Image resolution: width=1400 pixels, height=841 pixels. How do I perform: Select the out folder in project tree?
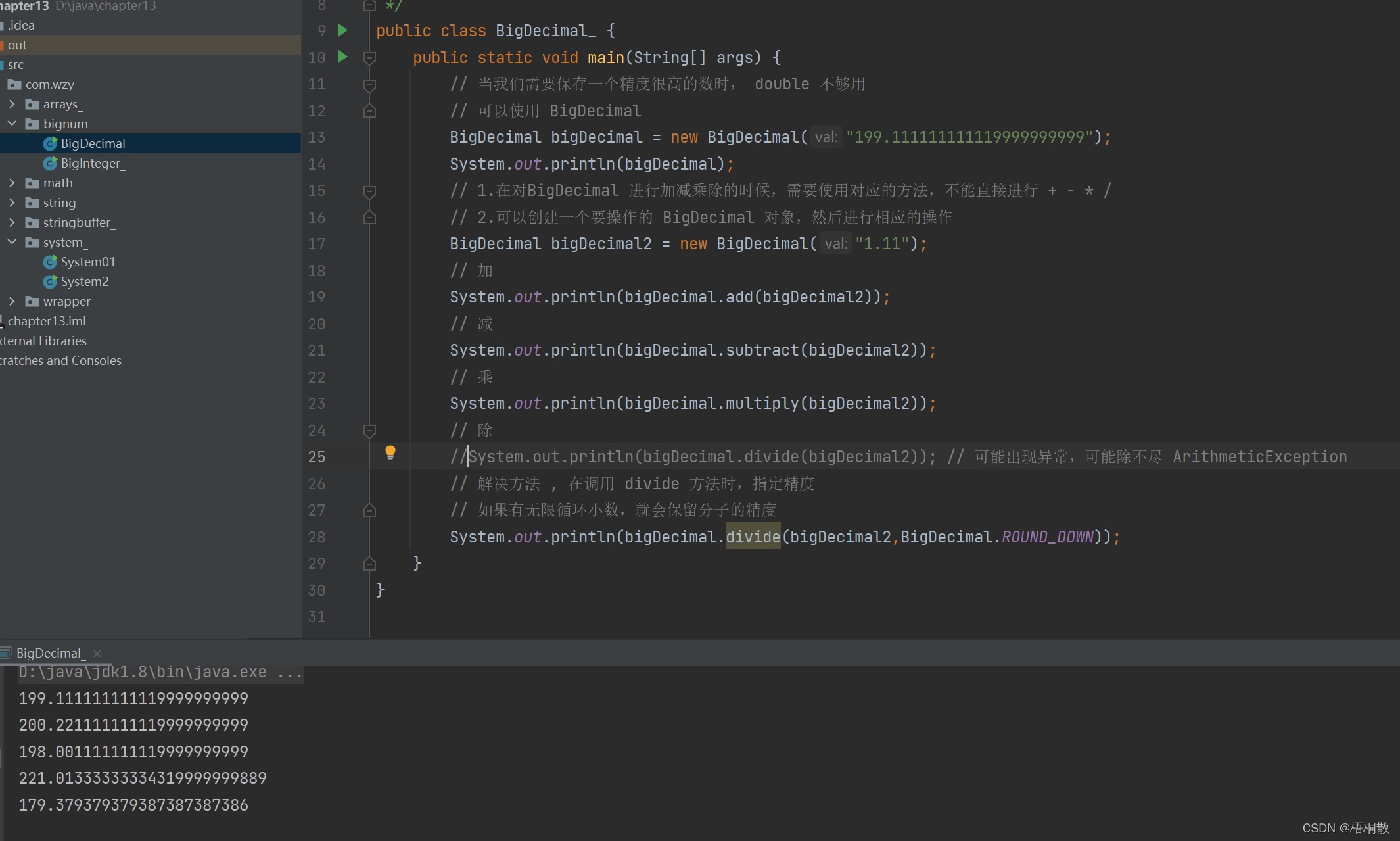pyautogui.click(x=17, y=45)
